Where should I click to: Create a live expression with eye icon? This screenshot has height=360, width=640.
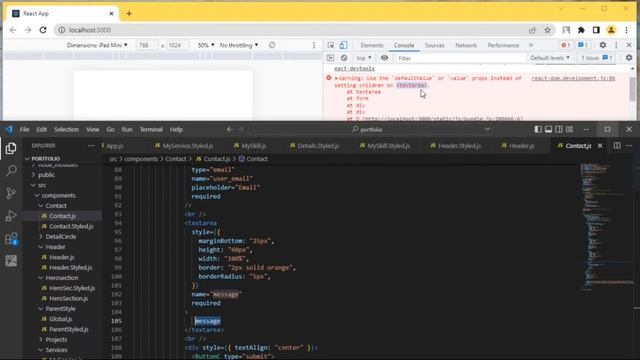click(x=384, y=58)
